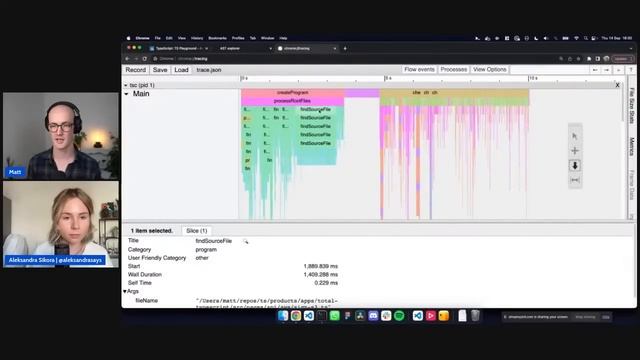This screenshot has width=640, height=360.
Task: Select the chrome://tracing browser tab
Action: [306, 48]
